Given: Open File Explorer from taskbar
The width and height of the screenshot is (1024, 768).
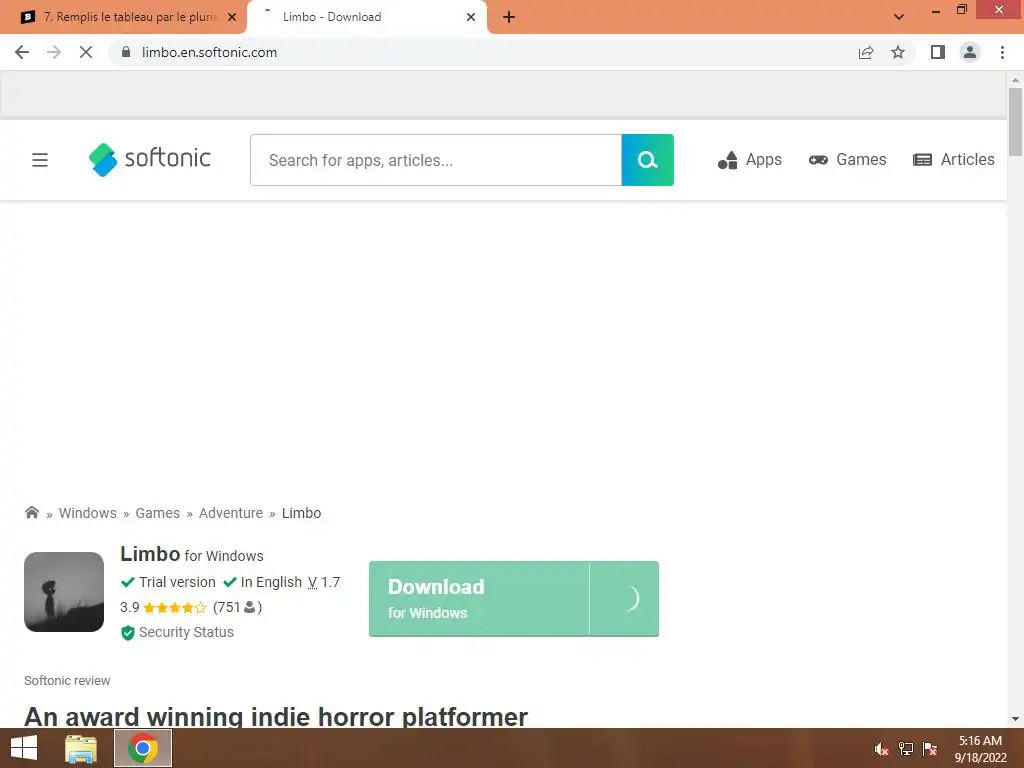Looking at the screenshot, I should (81, 748).
